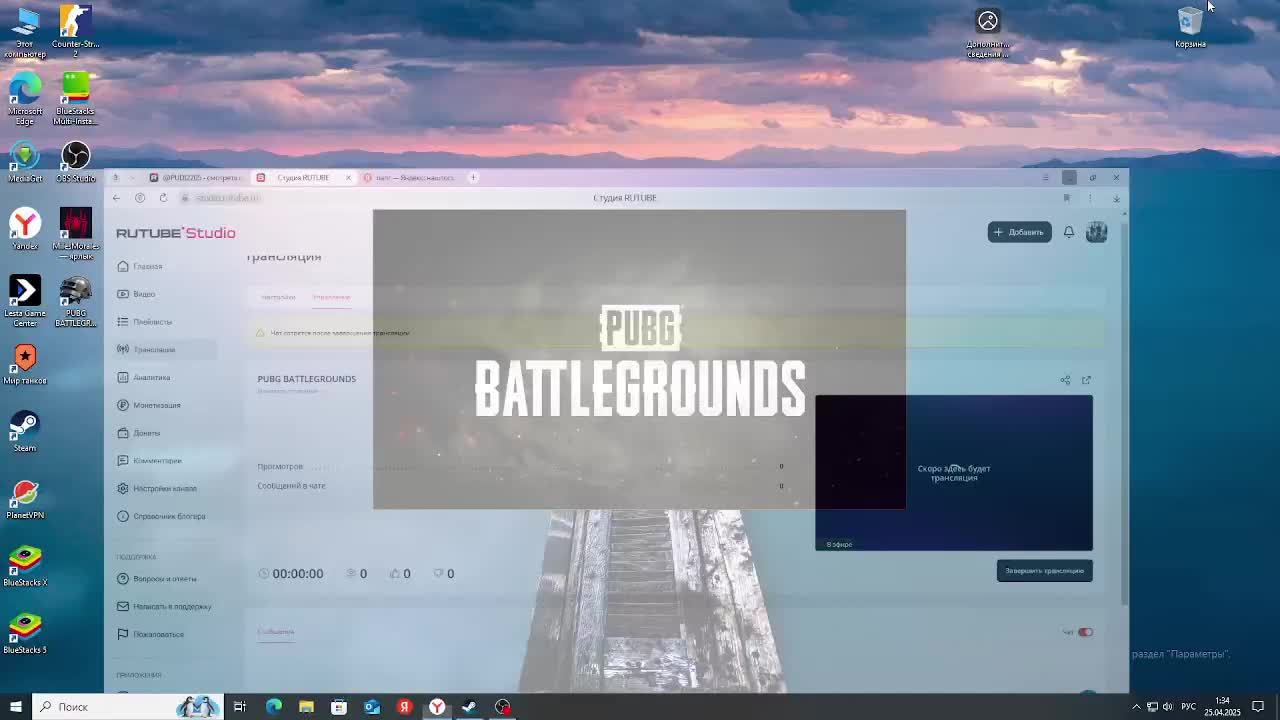Reload the page with refresh icon
The height and width of the screenshot is (720, 1280).
[x=163, y=198]
